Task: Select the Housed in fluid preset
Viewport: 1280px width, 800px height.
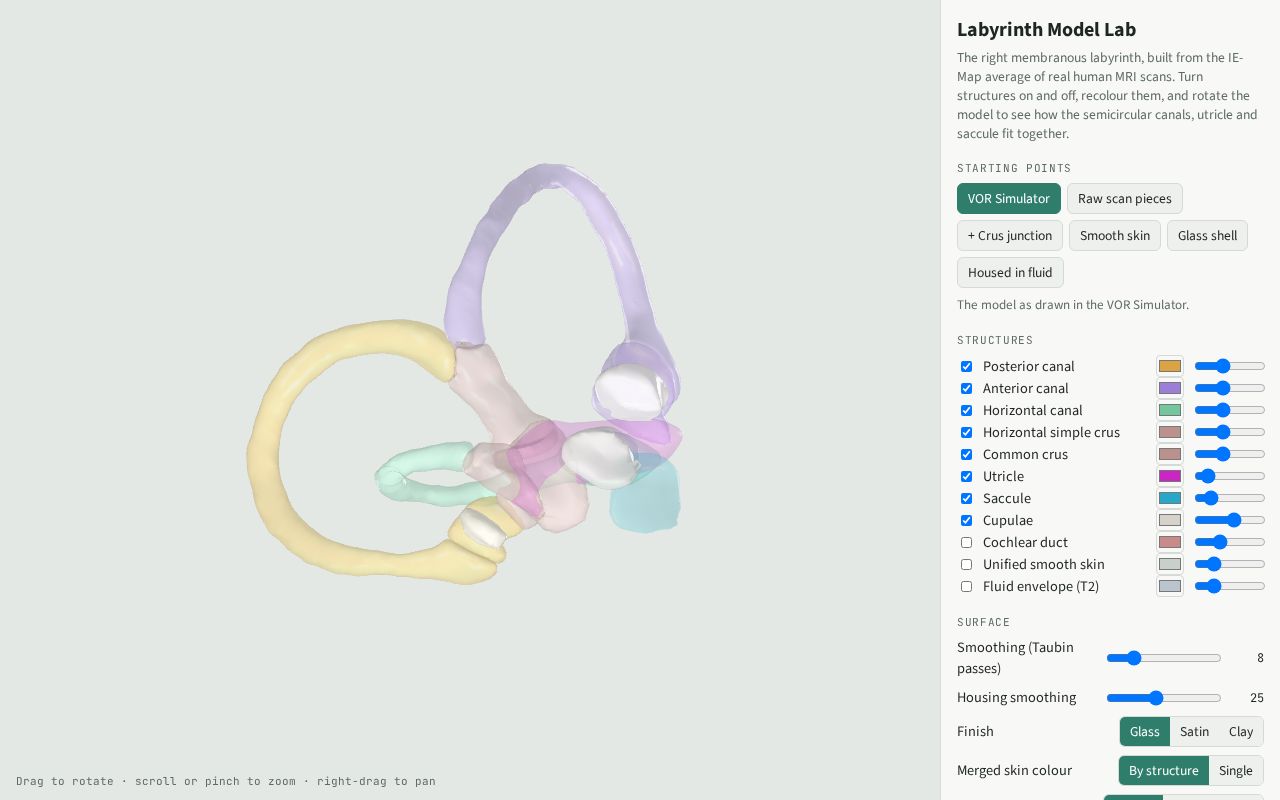Action: pyautogui.click(x=1010, y=272)
